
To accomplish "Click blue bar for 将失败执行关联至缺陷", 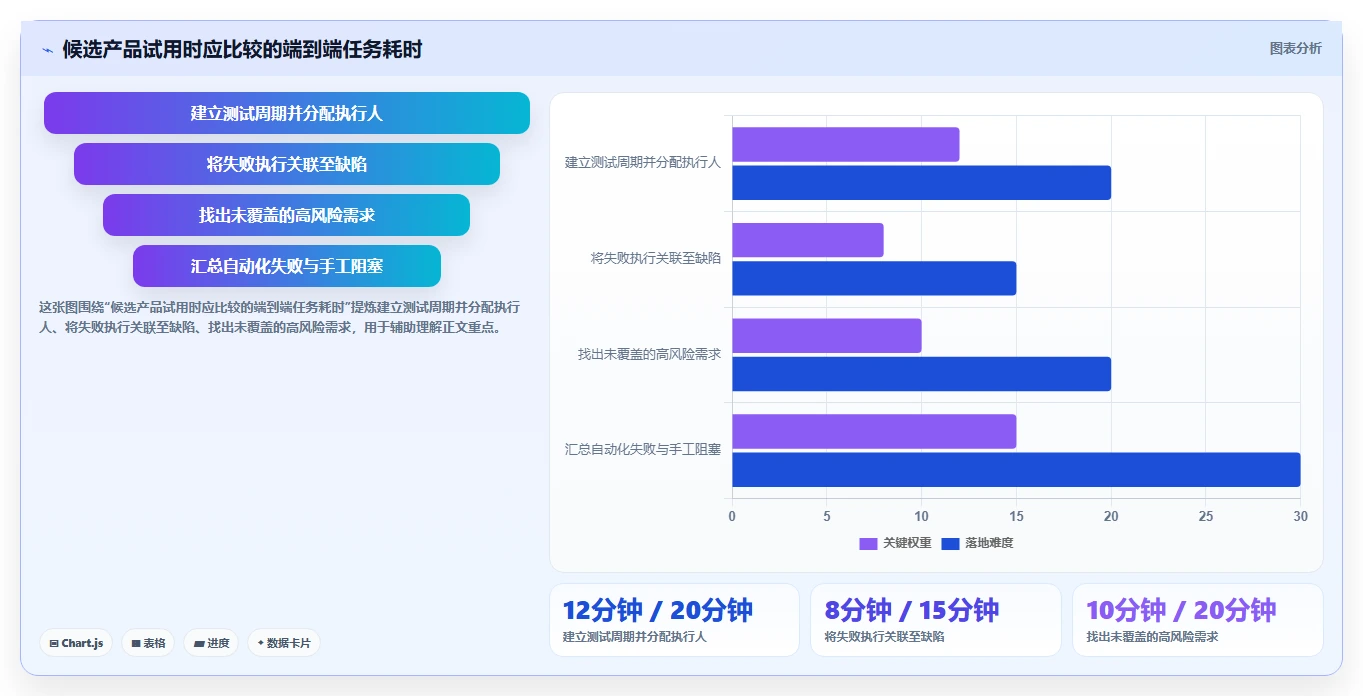I will click(x=874, y=278).
